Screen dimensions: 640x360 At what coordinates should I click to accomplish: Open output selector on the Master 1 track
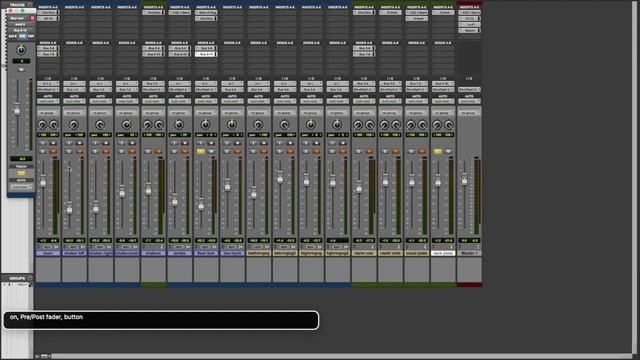click(x=469, y=89)
